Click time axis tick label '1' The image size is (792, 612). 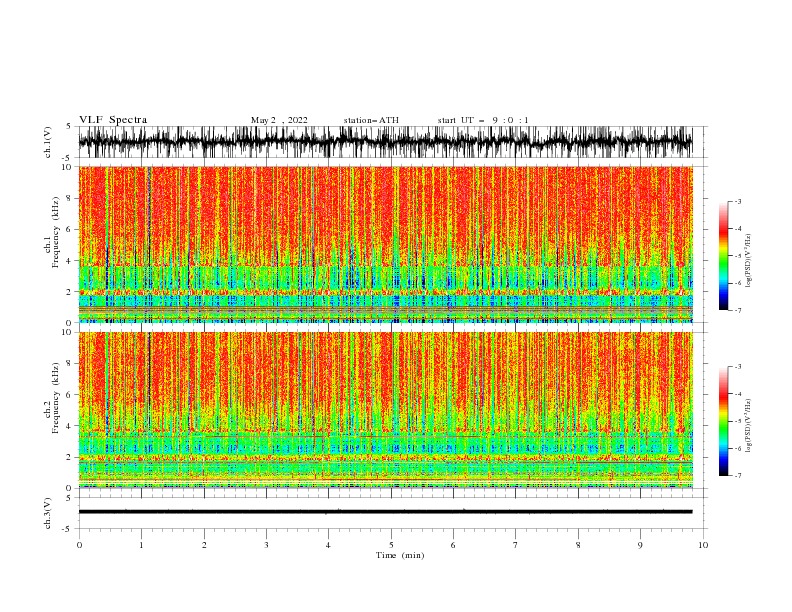tap(142, 545)
